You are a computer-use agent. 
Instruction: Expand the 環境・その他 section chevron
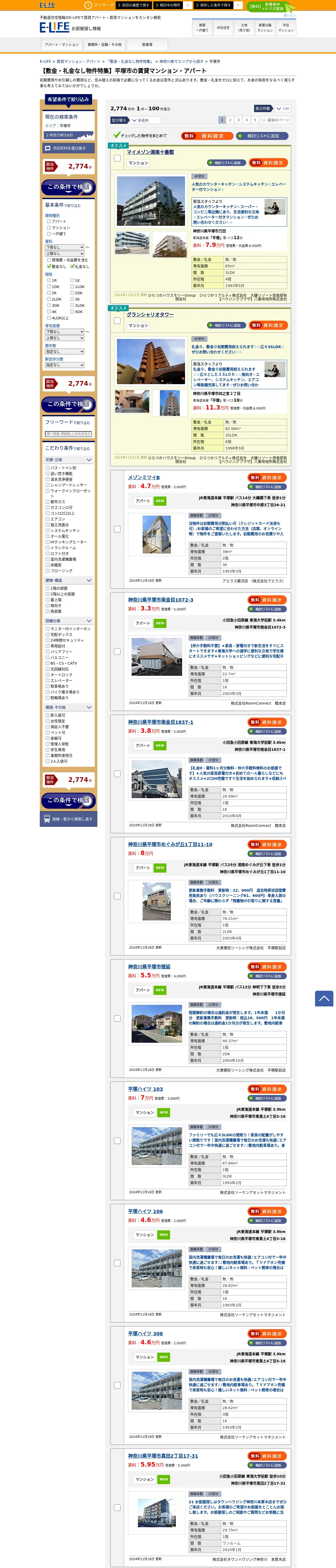(89, 707)
